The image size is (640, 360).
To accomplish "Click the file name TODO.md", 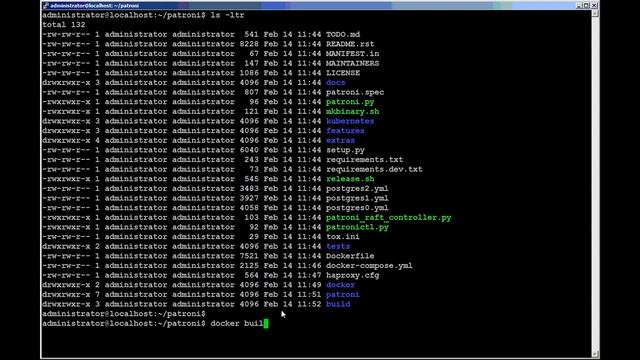I will pos(343,35).
